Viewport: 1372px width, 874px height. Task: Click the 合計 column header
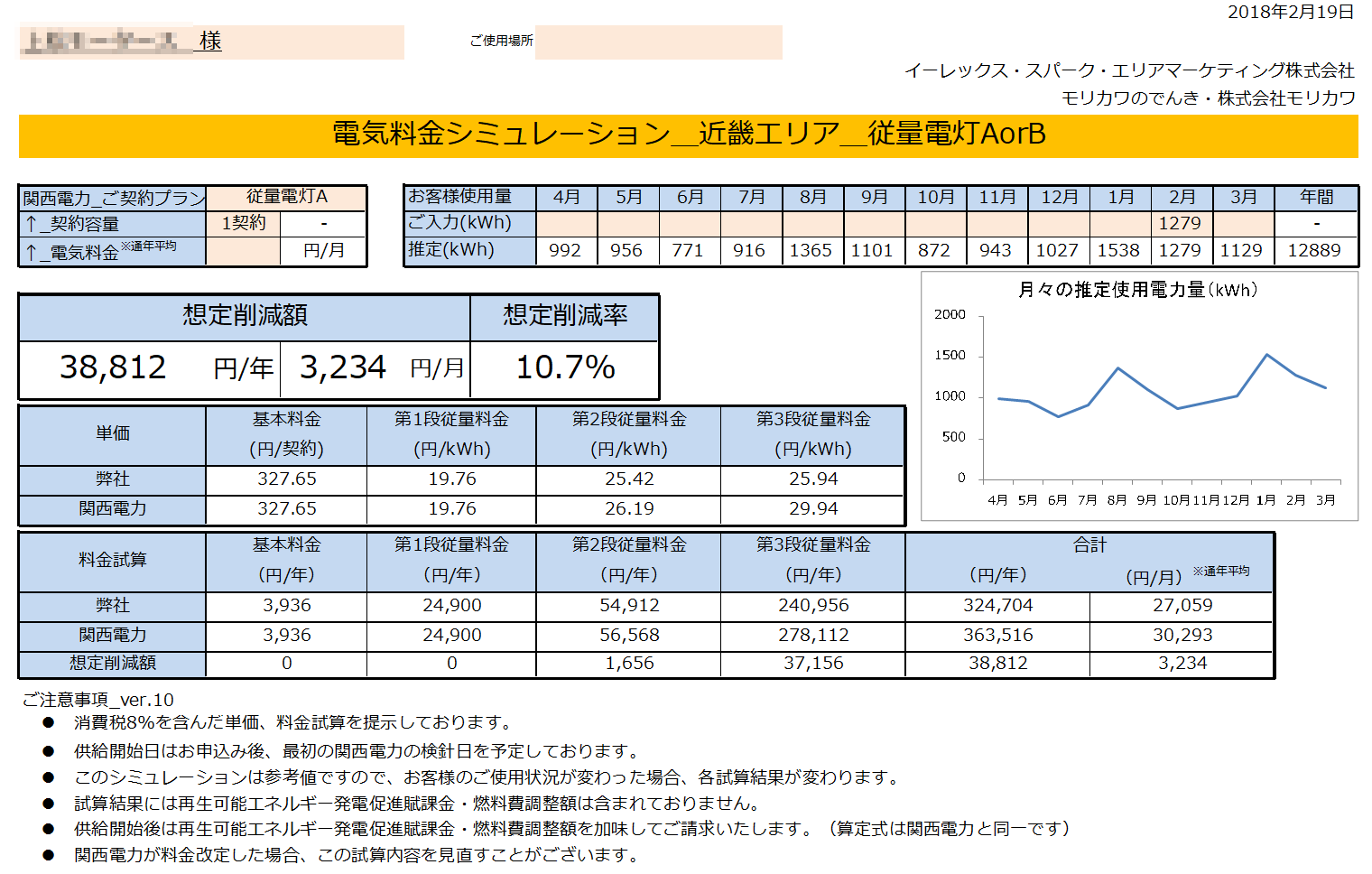(1089, 545)
